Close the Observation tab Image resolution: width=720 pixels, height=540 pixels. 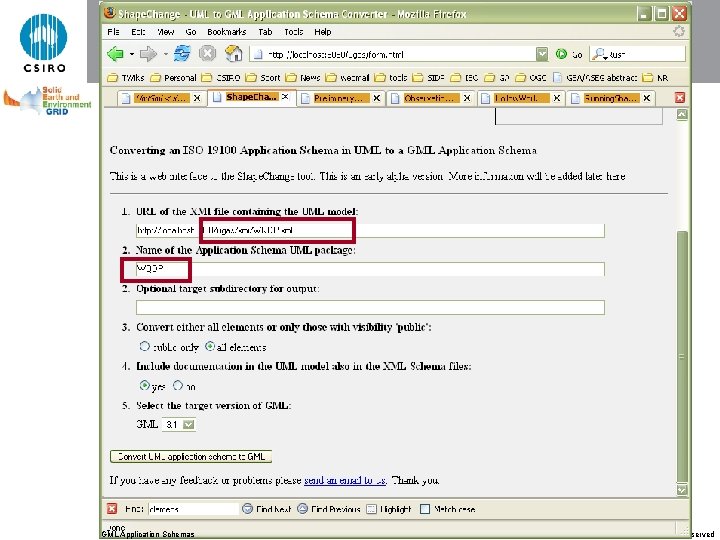tap(467, 98)
